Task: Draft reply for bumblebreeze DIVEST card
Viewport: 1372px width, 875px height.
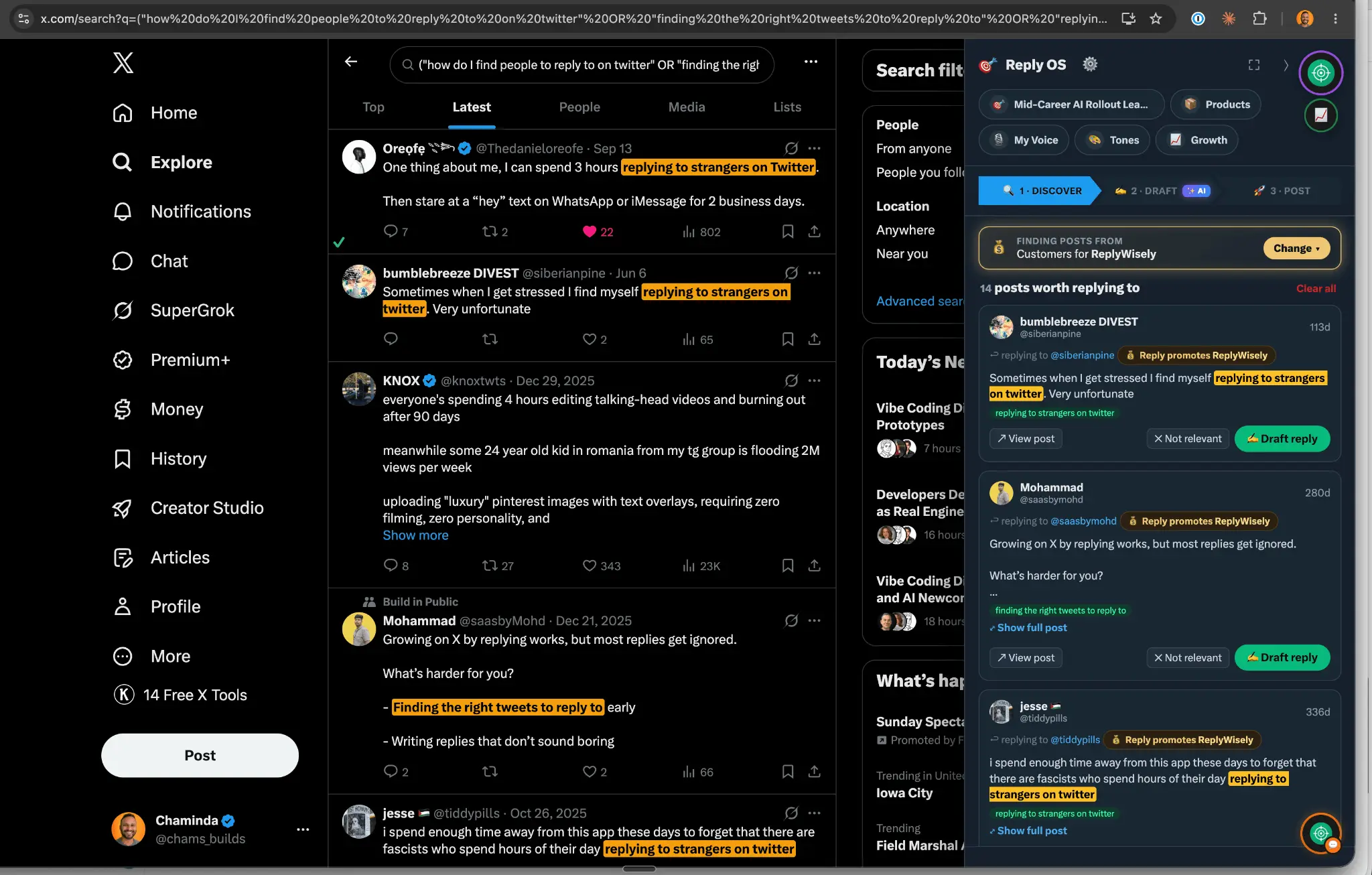Action: 1282,439
